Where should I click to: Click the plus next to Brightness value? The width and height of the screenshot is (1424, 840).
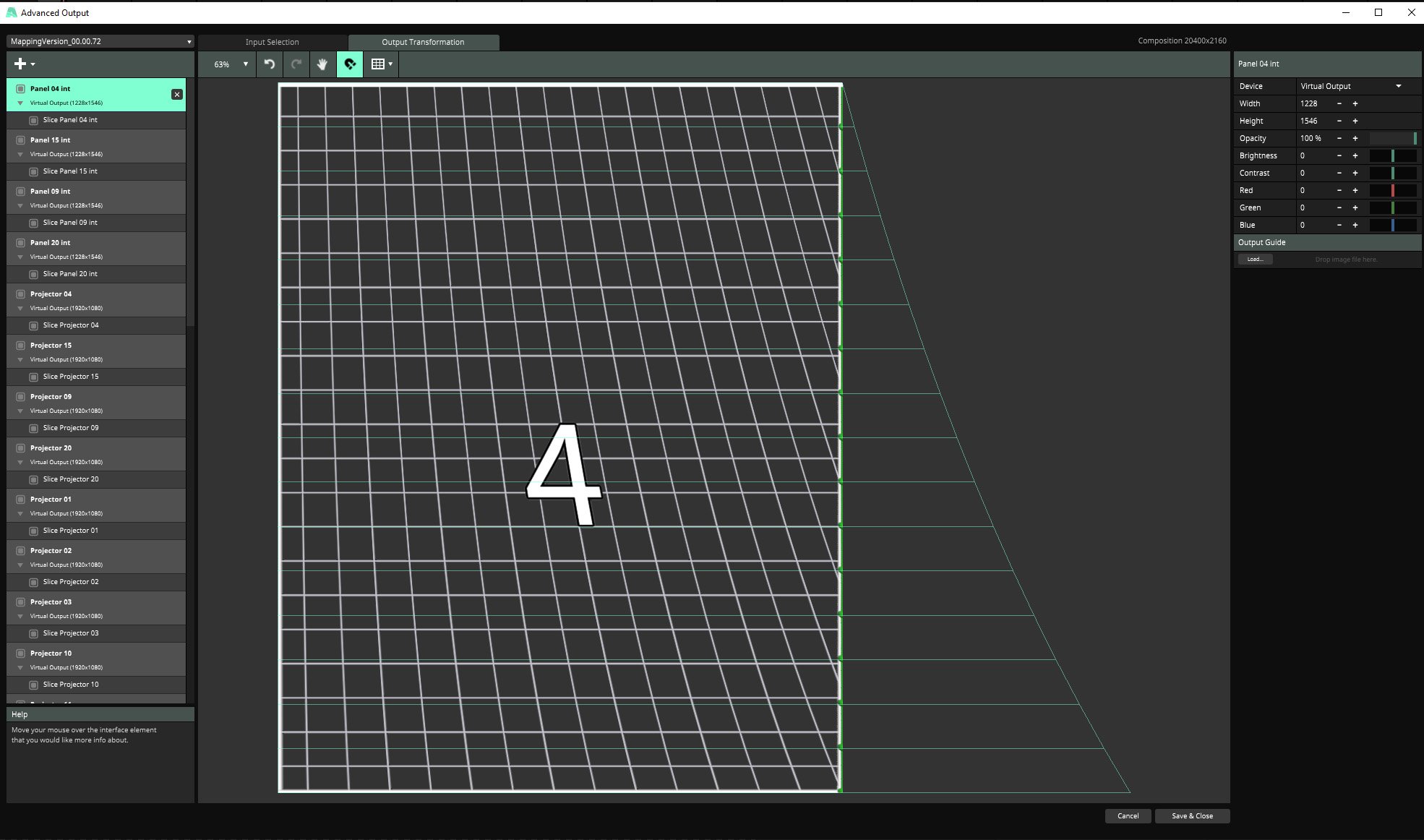pos(1355,155)
